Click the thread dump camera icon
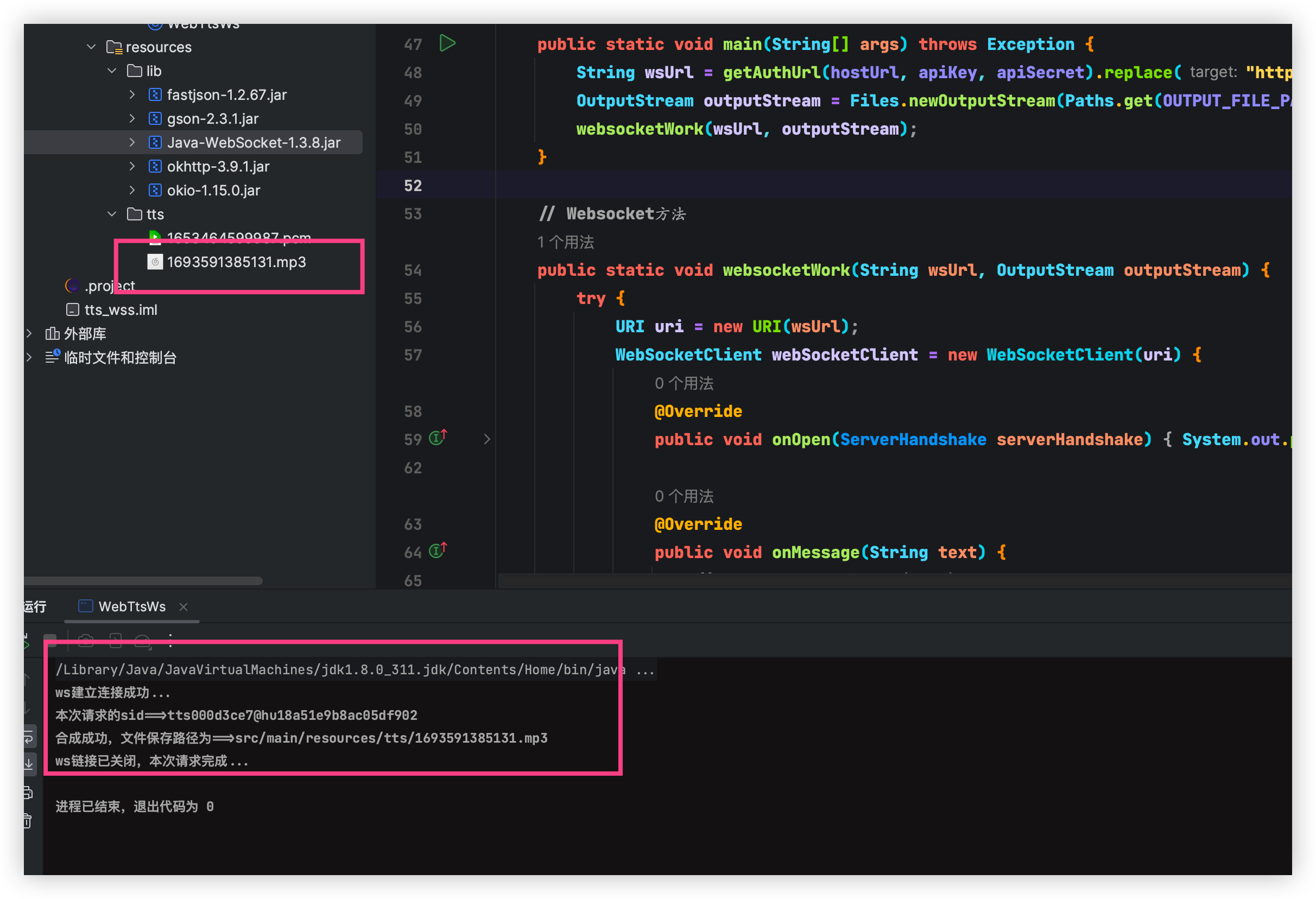The width and height of the screenshot is (1316, 899). [85, 640]
